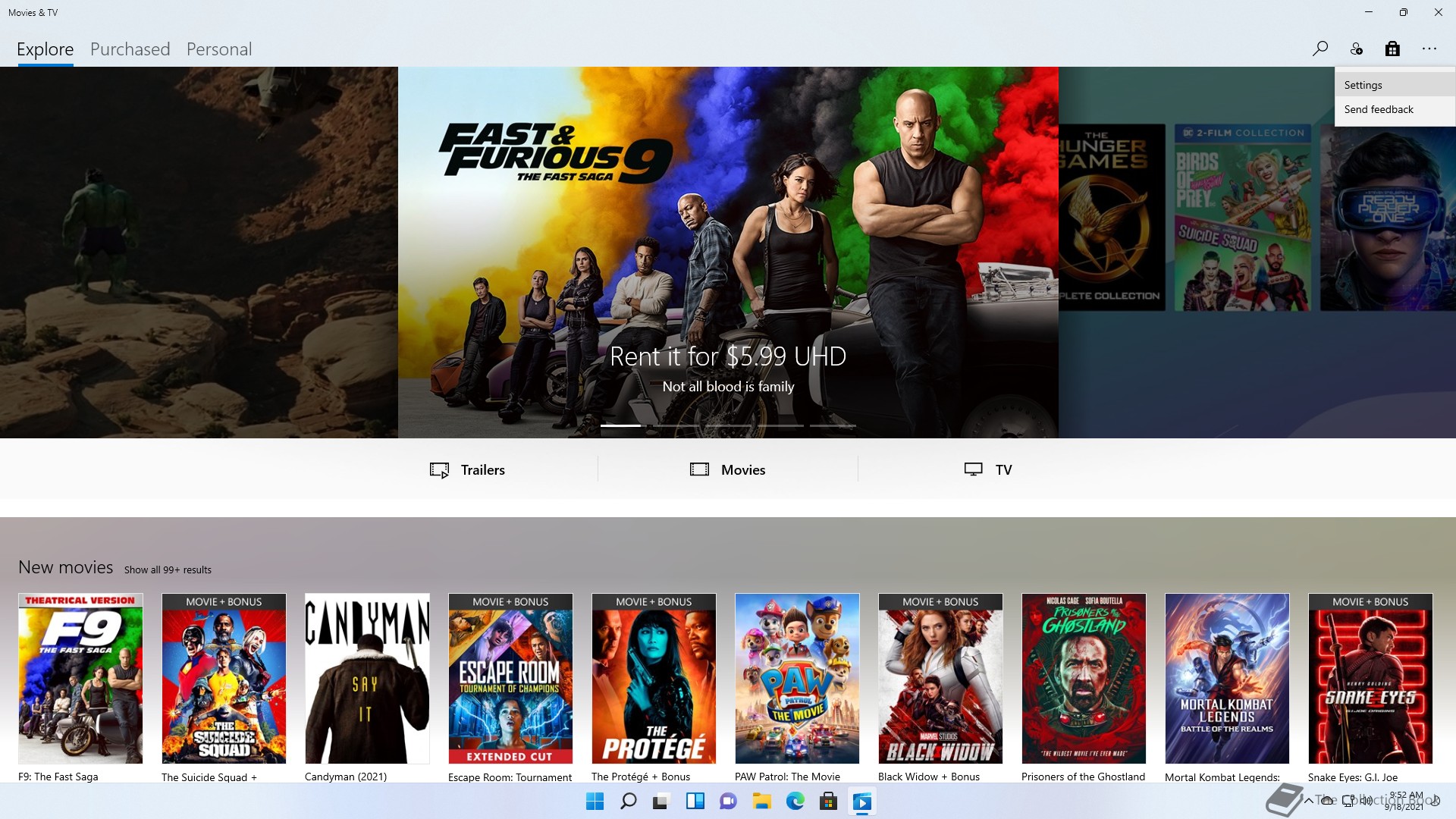1456x819 pixels.
Task: Open The Hunger Games Complete Collection poster
Action: point(1112,218)
